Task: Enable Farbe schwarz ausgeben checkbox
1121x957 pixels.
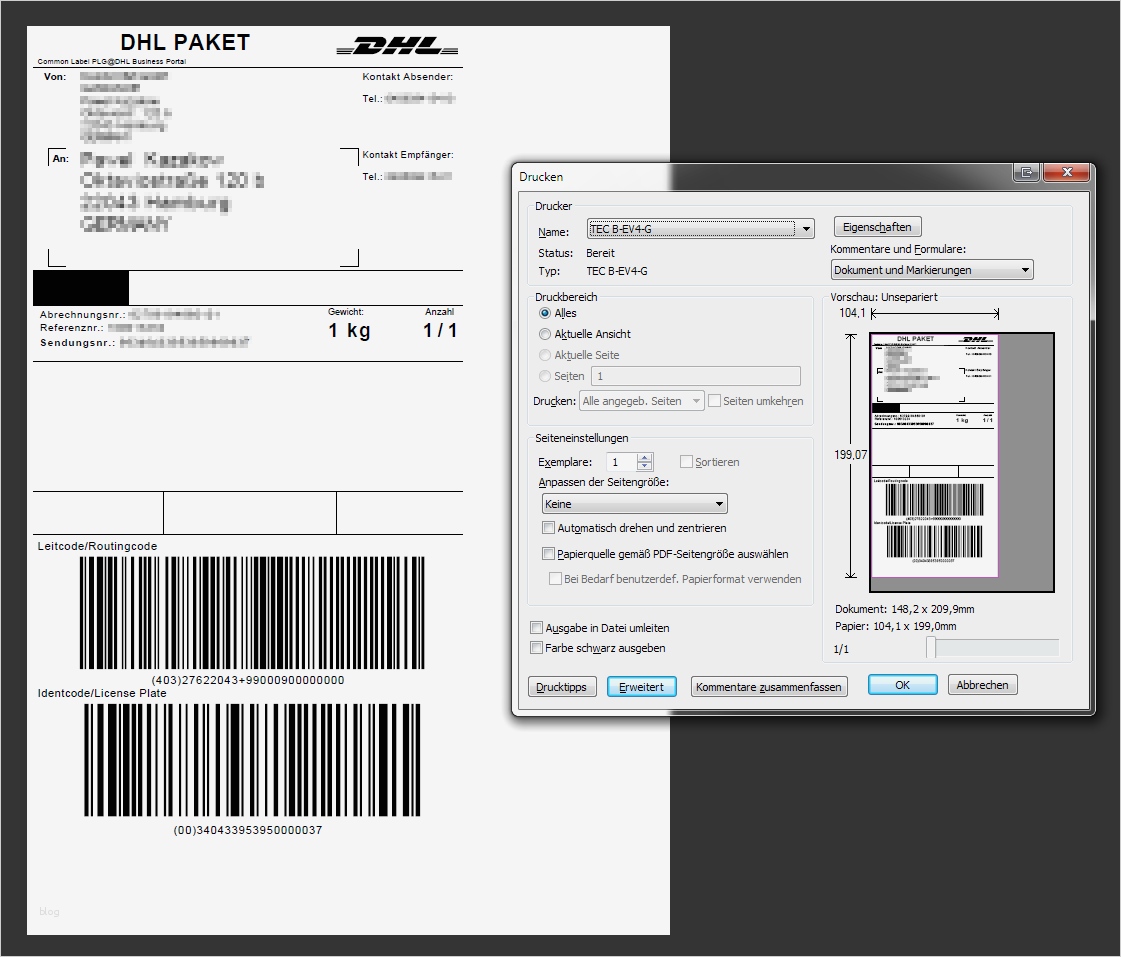Action: (536, 648)
